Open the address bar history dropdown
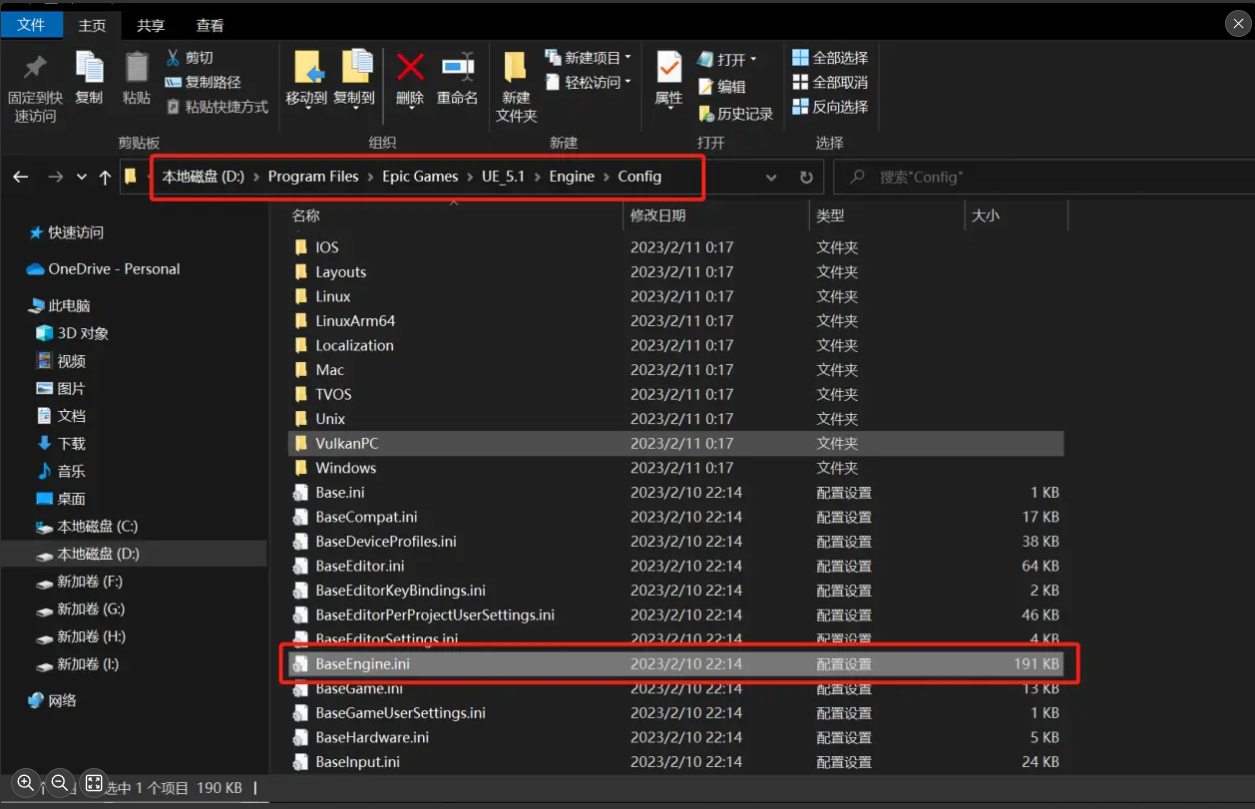This screenshot has width=1255, height=809. (771, 177)
